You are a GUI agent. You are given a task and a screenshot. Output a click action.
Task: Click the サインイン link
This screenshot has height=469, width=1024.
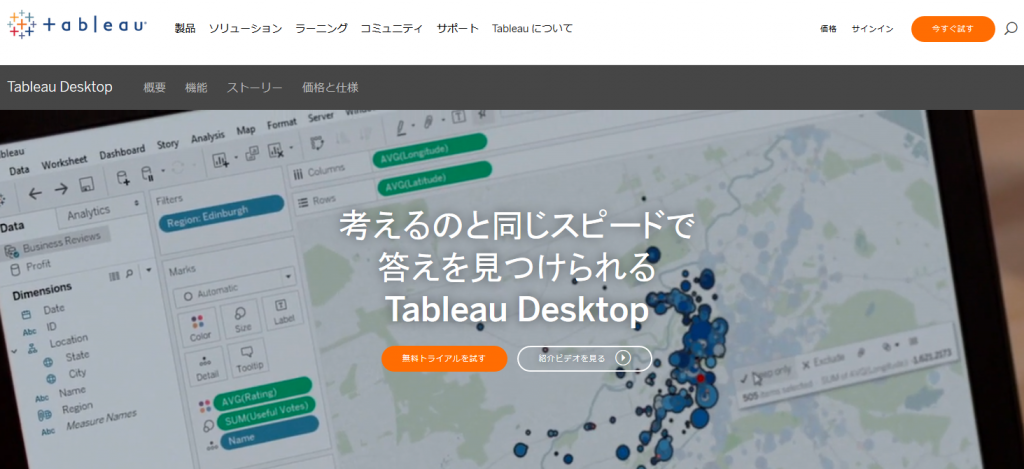(872, 29)
